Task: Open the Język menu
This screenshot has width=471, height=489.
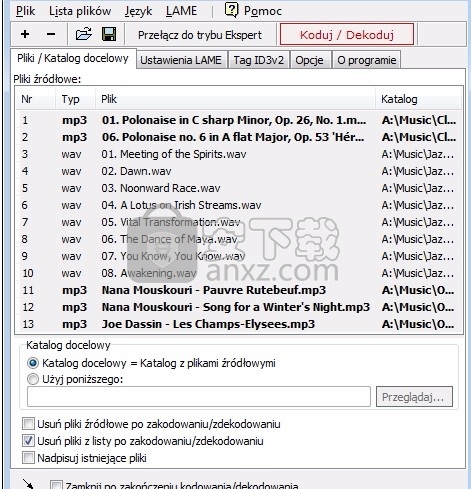Action: (138, 11)
